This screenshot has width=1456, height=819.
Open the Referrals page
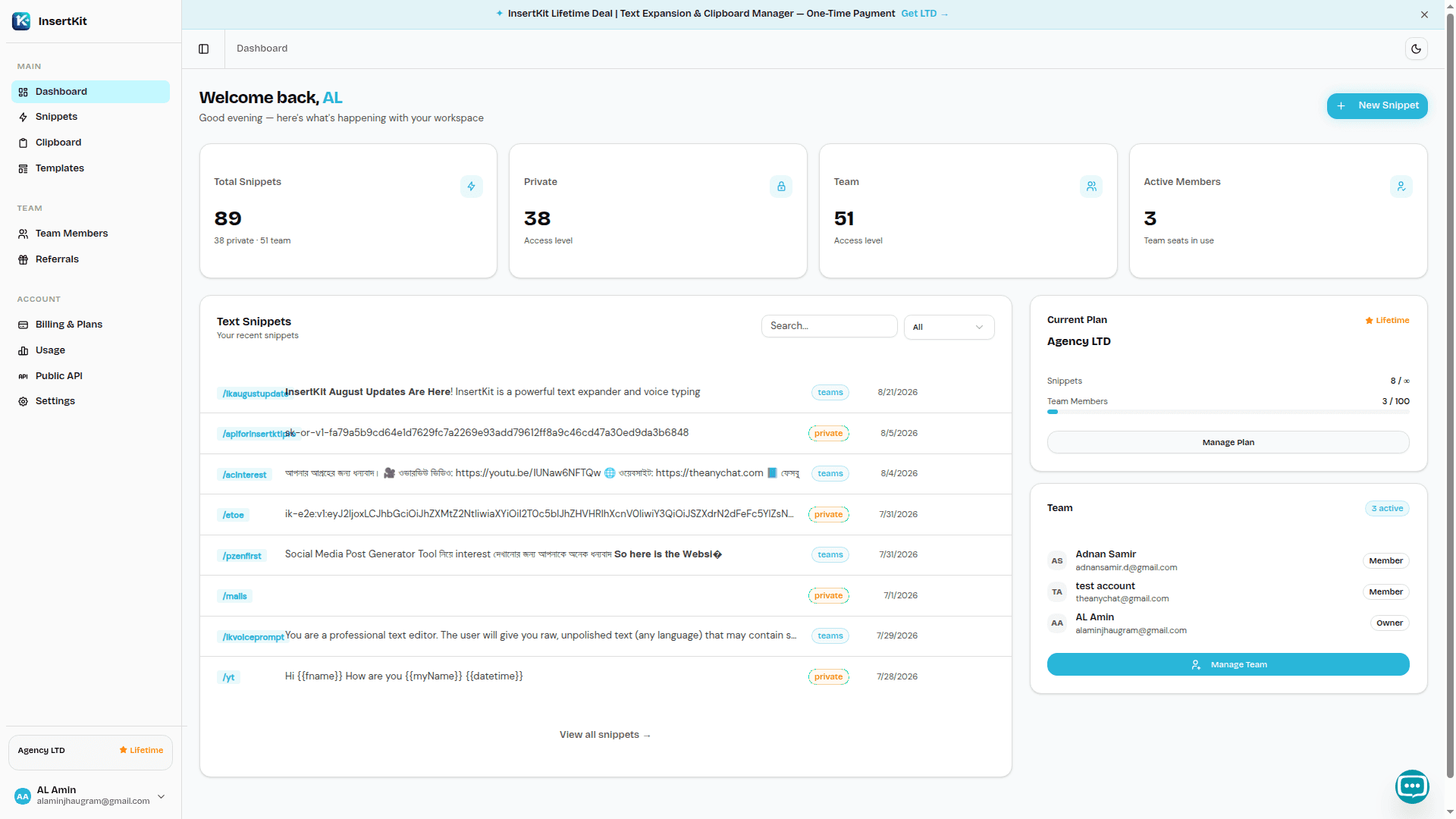(x=90, y=259)
